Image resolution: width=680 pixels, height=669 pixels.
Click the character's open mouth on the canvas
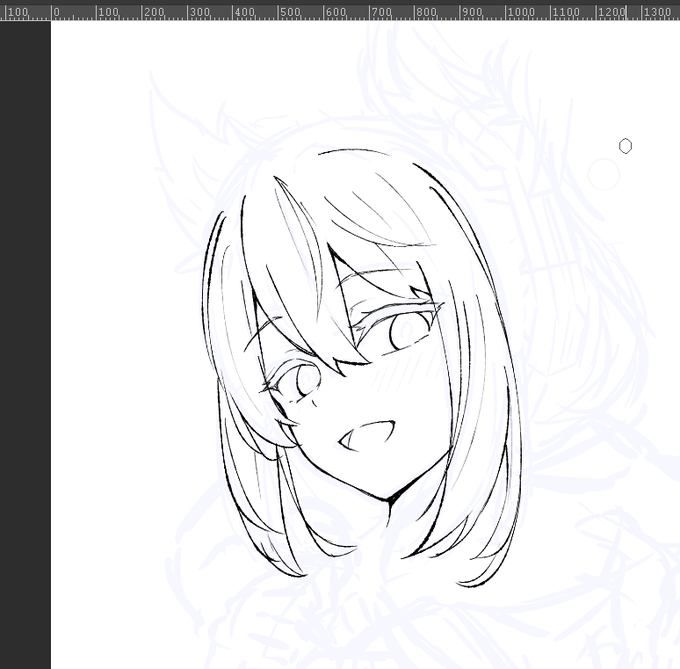point(367,435)
